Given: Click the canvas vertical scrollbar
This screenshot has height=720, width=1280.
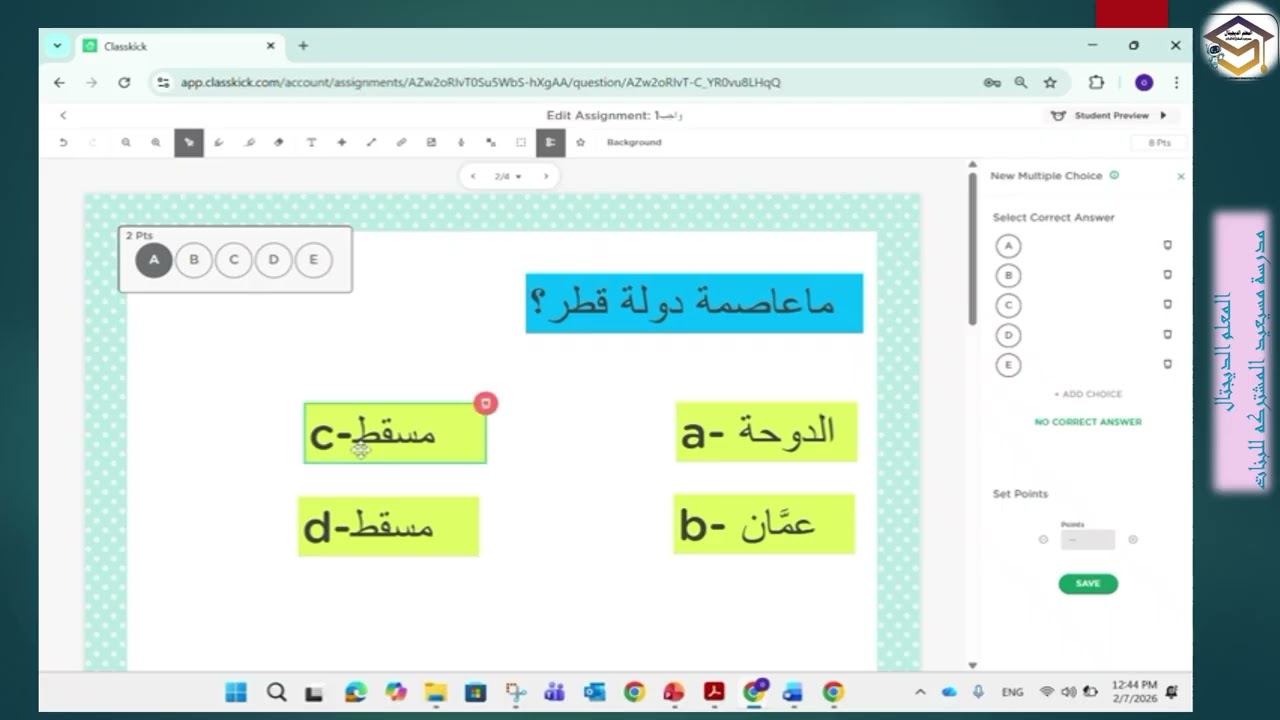Looking at the screenshot, I should [972, 250].
